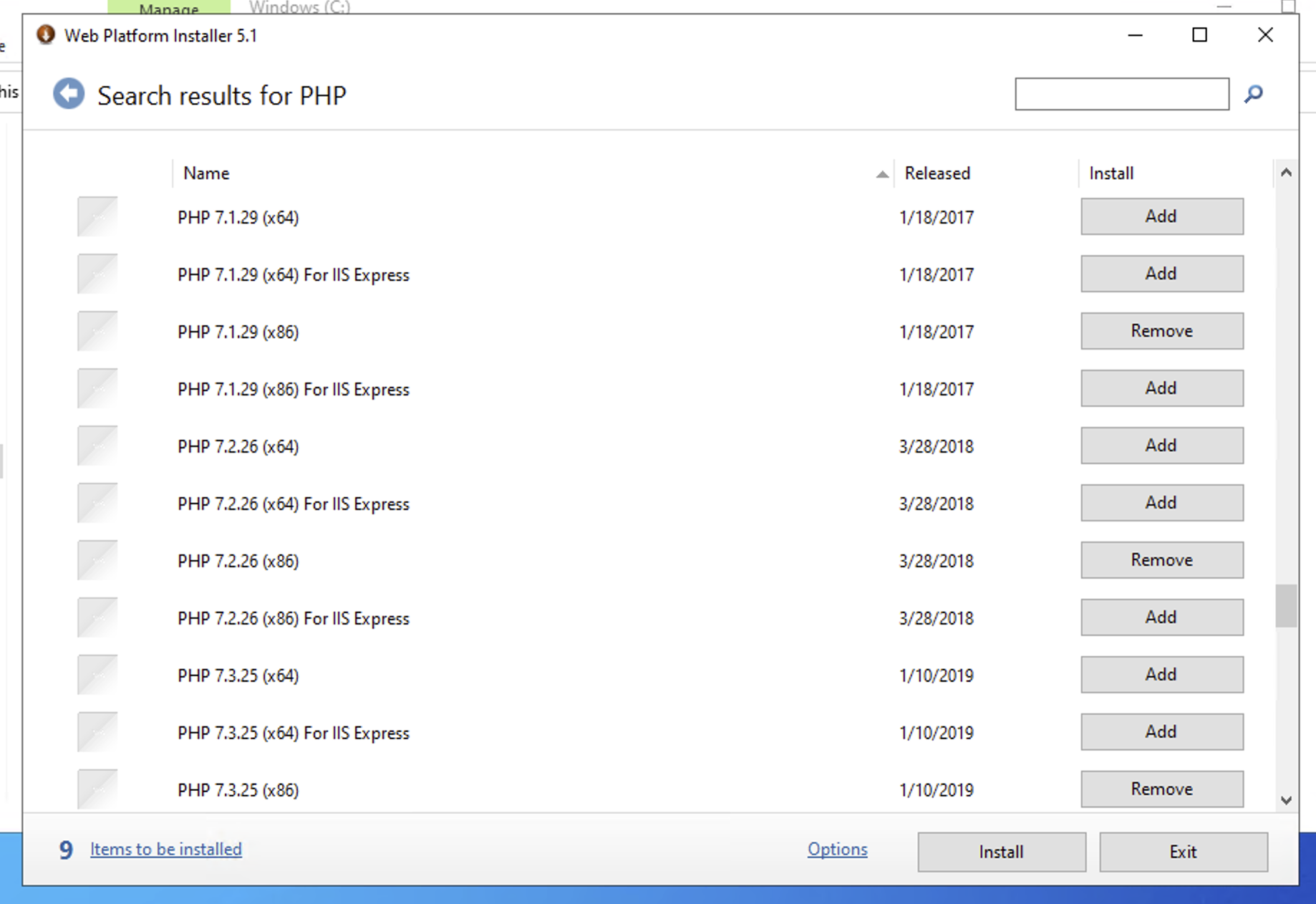Image resolution: width=1316 pixels, height=904 pixels.
Task: Maximize the Web Platform Installer window
Action: click(1200, 35)
